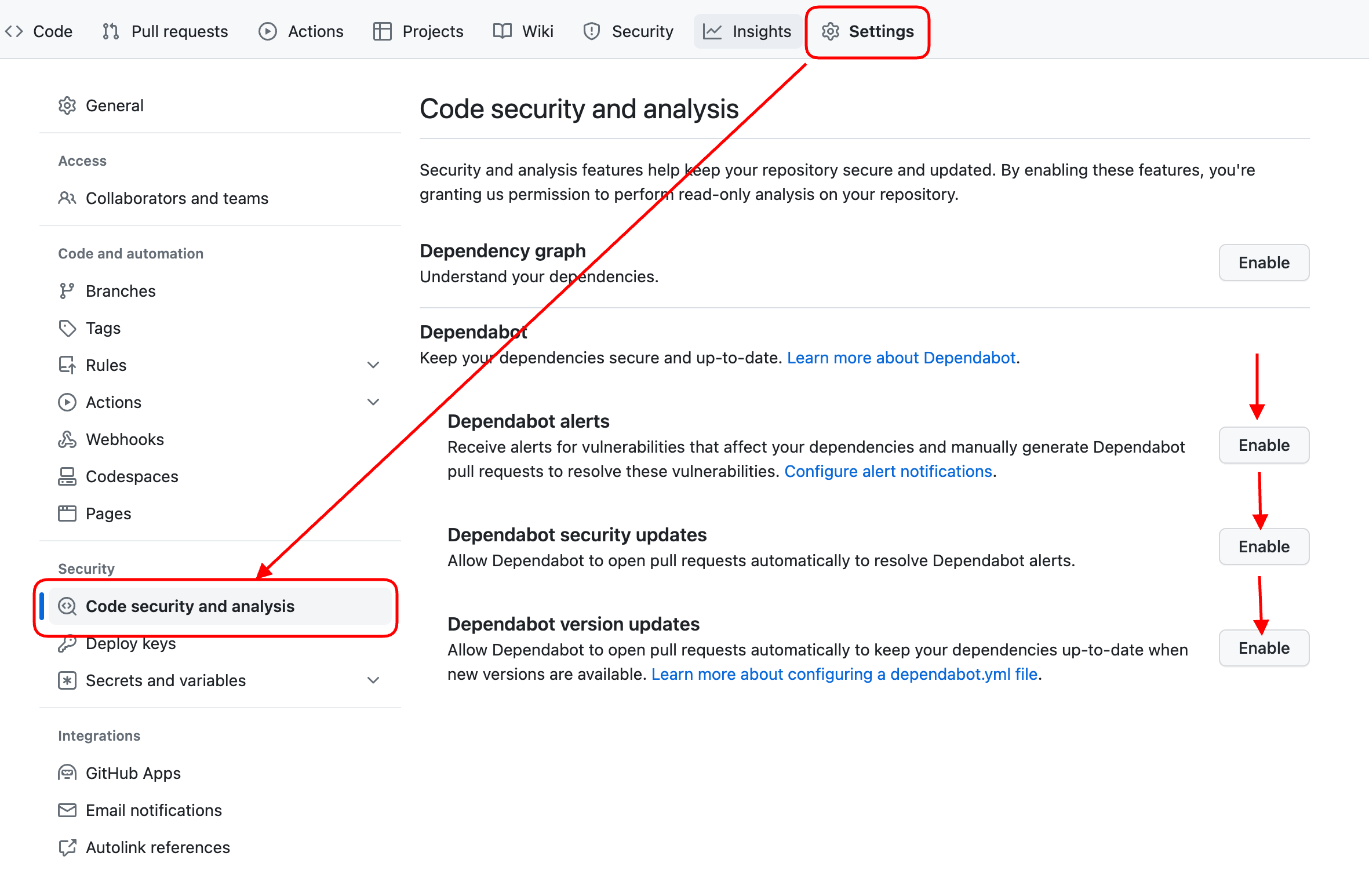Click the Pull requests icon

pos(111,31)
